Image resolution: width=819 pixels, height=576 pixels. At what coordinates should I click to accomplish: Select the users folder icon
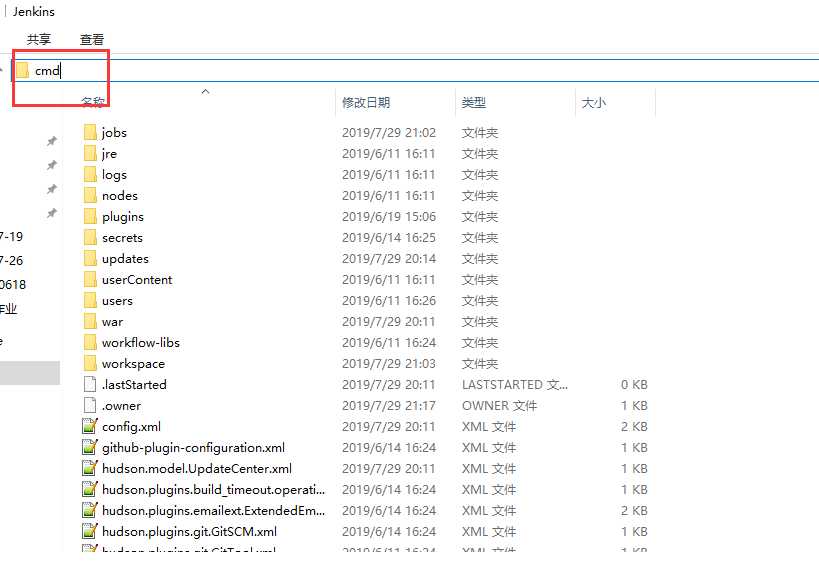click(x=90, y=300)
